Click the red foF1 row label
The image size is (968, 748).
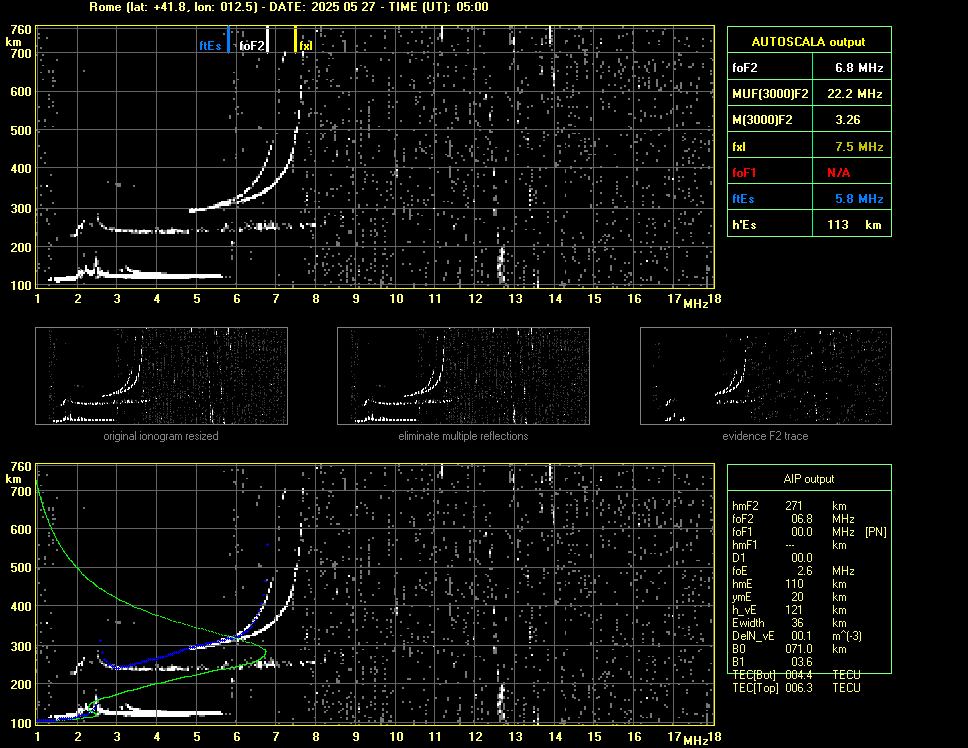[744, 173]
